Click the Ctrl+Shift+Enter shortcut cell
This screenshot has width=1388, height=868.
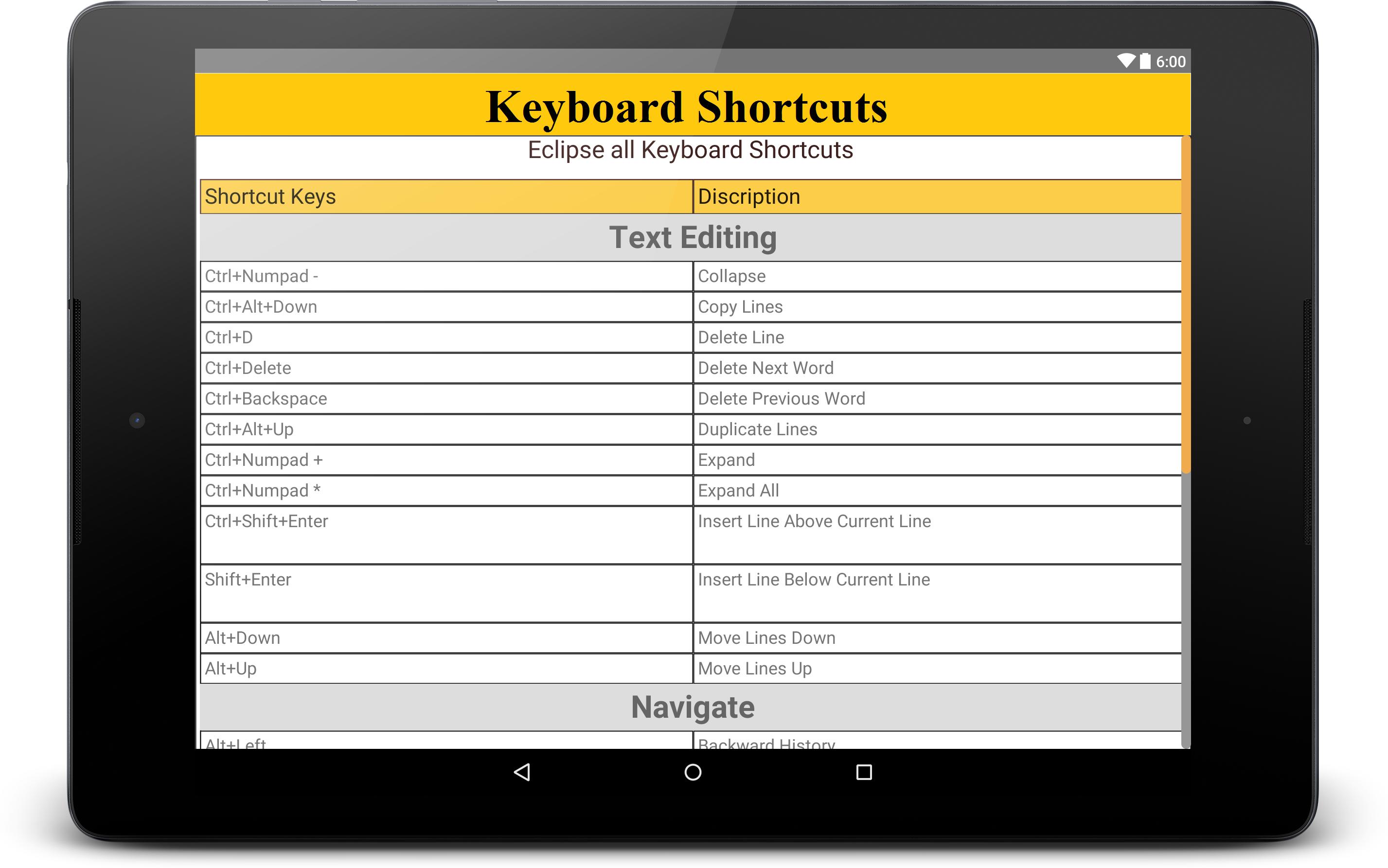[x=446, y=535]
